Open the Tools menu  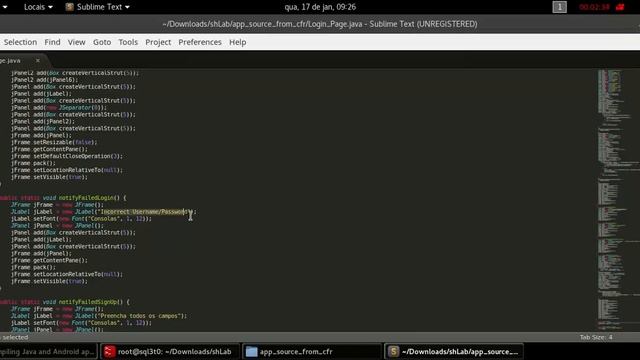coord(128,42)
